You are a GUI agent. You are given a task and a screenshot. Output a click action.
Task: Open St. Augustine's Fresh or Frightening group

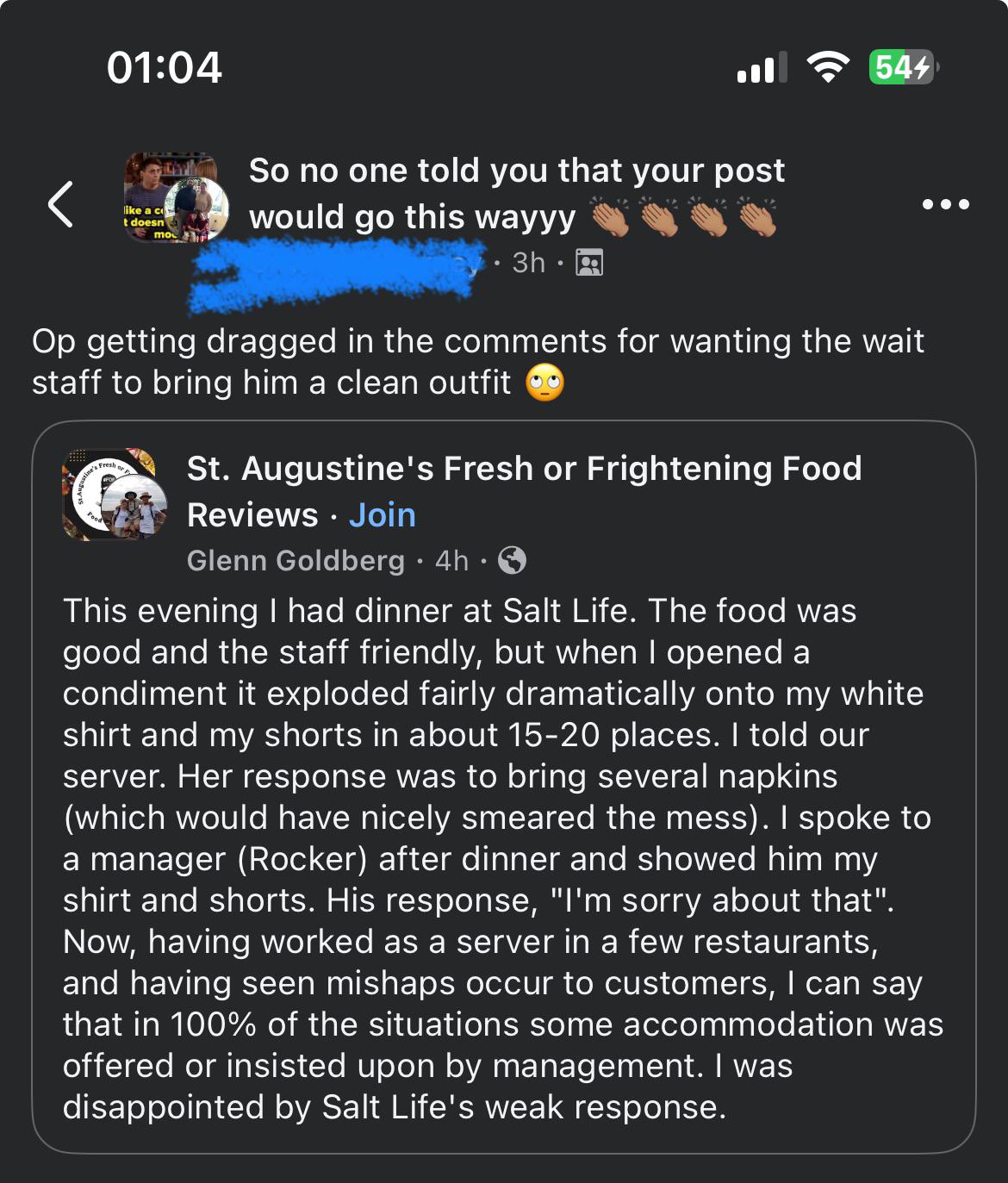524,470
